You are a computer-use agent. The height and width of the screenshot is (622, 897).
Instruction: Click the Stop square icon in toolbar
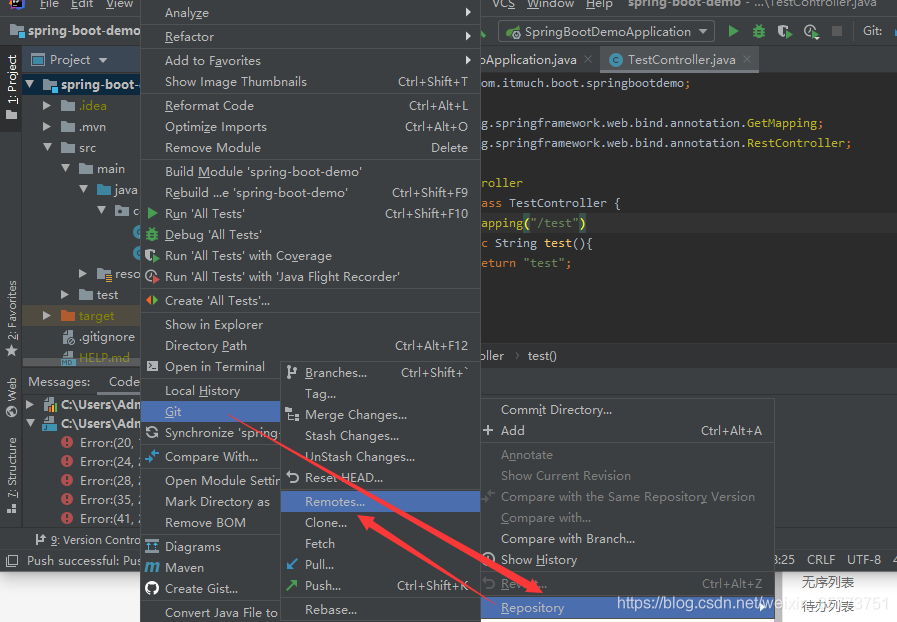(837, 31)
